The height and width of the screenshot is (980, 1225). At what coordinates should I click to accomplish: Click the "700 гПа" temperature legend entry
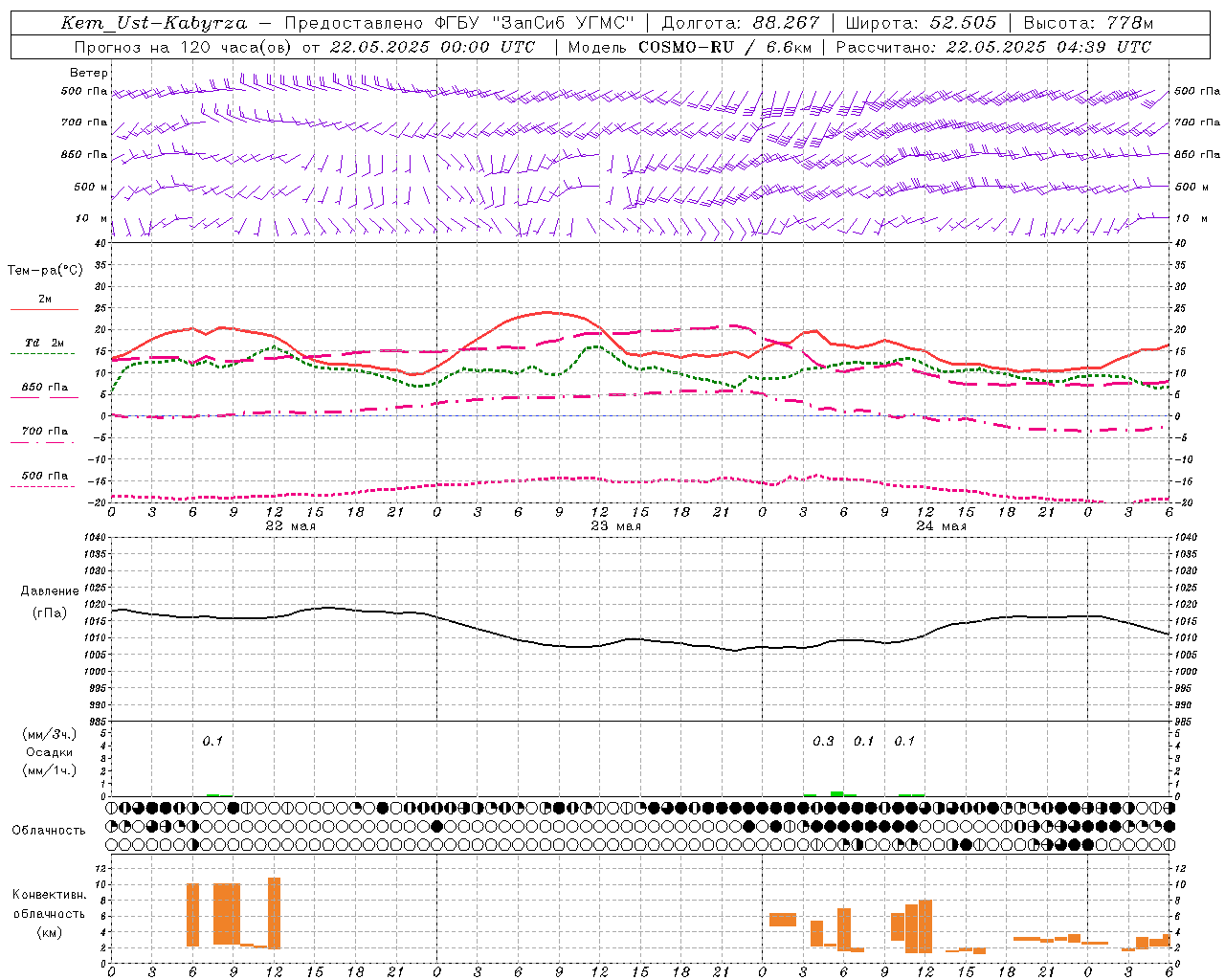click(x=44, y=431)
